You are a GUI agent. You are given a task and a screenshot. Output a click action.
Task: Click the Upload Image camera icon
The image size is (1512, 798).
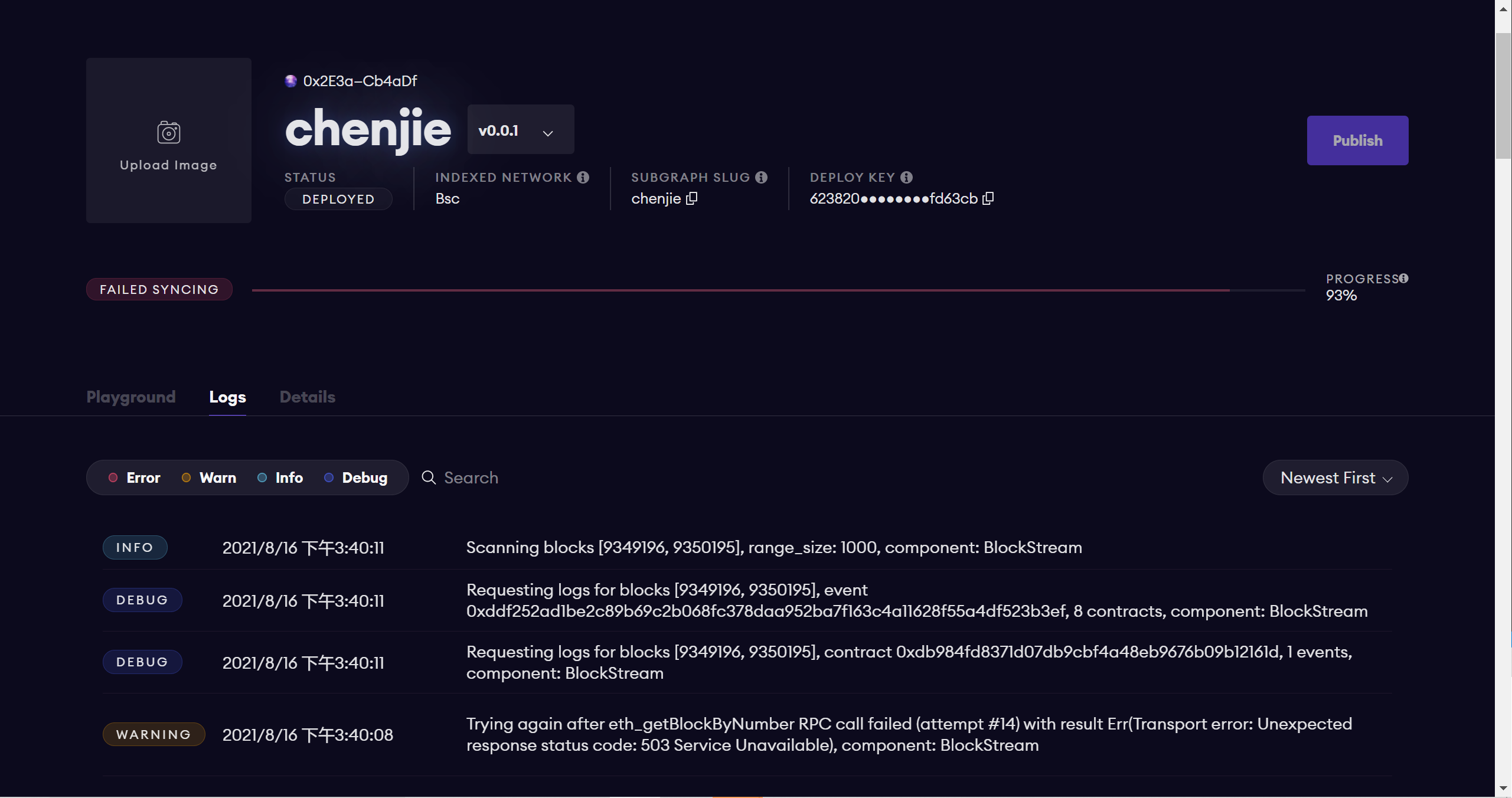[168, 132]
